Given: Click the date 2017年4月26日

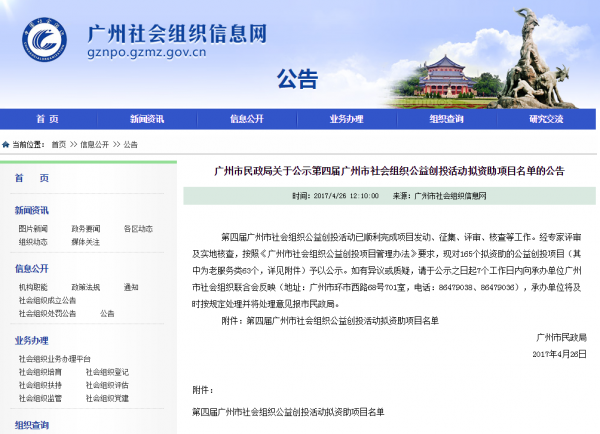Looking at the screenshot, I should 559,354.
